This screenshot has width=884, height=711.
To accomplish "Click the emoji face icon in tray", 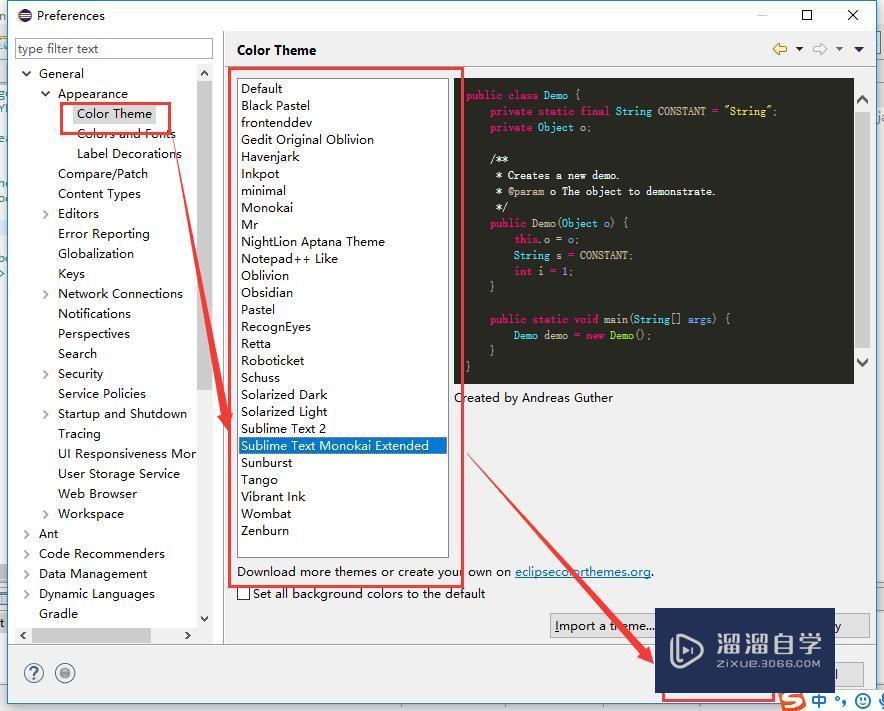I will (x=863, y=701).
